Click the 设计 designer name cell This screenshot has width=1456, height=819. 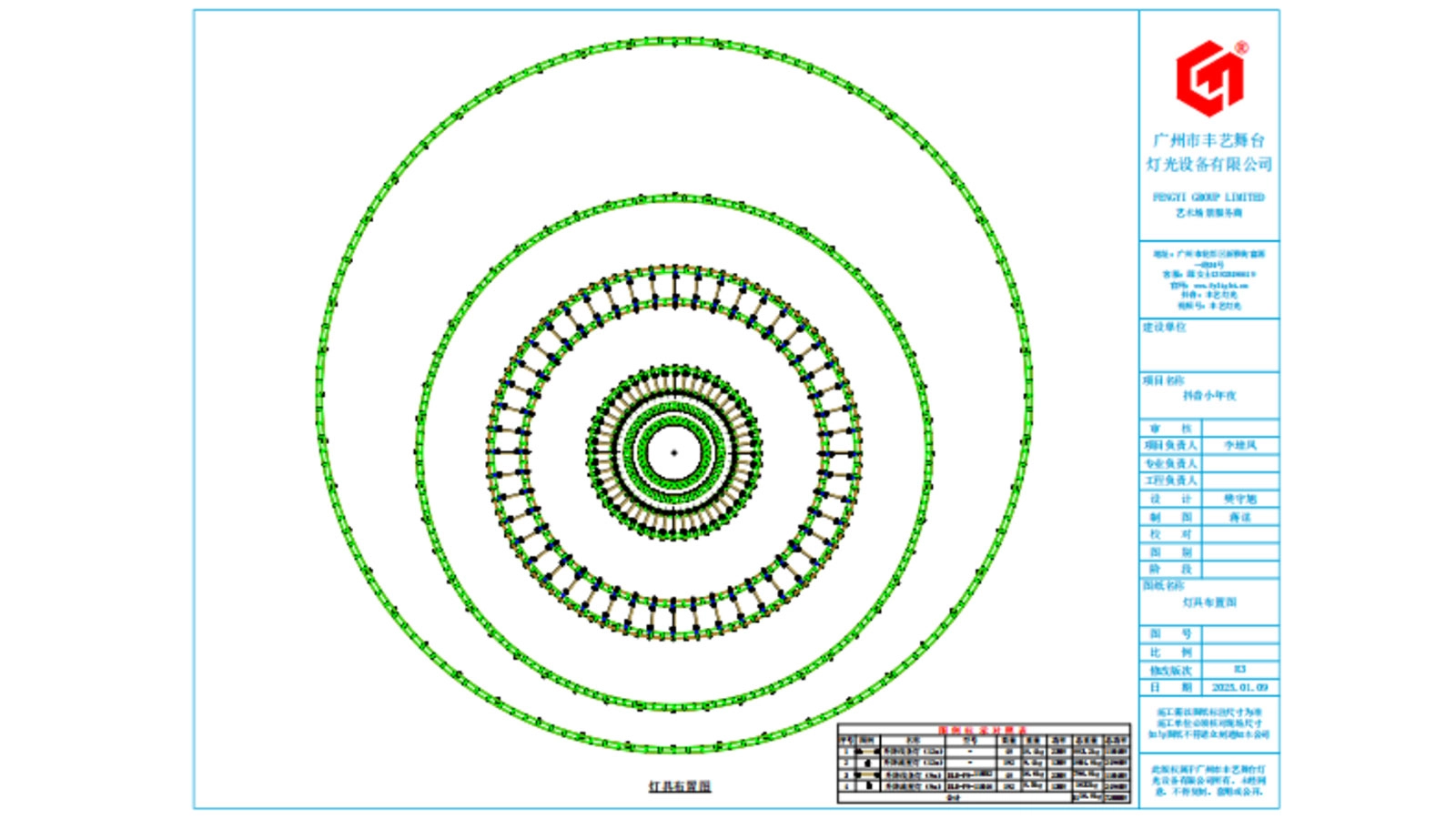pyautogui.click(x=1239, y=499)
